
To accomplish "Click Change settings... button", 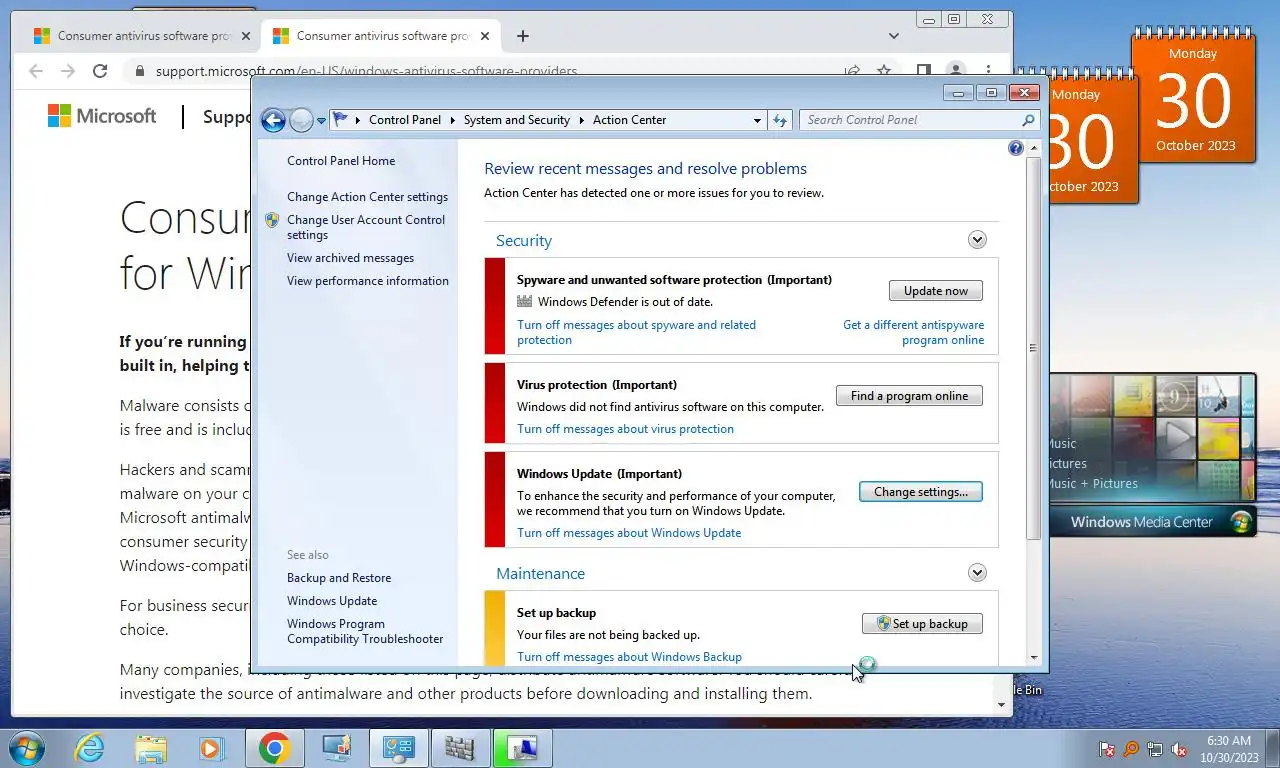I will [921, 492].
